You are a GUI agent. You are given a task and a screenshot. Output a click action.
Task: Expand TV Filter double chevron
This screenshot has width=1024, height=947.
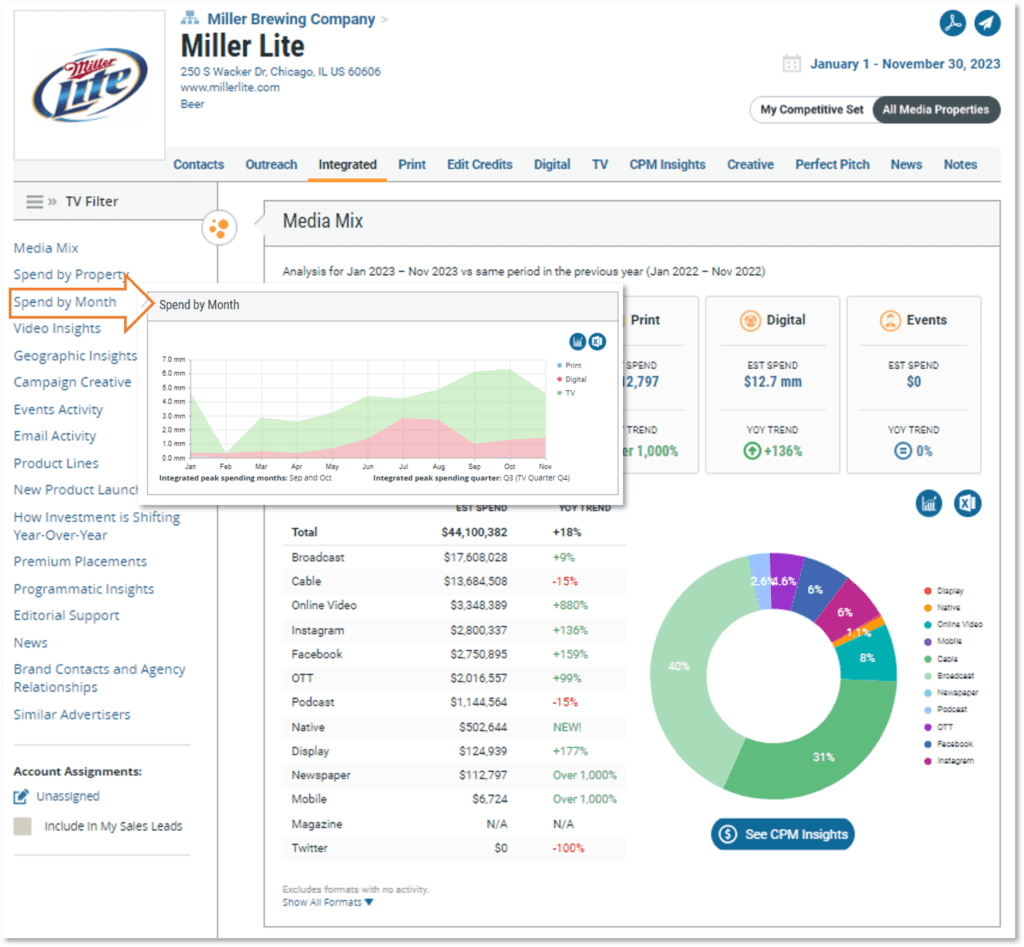(x=52, y=202)
